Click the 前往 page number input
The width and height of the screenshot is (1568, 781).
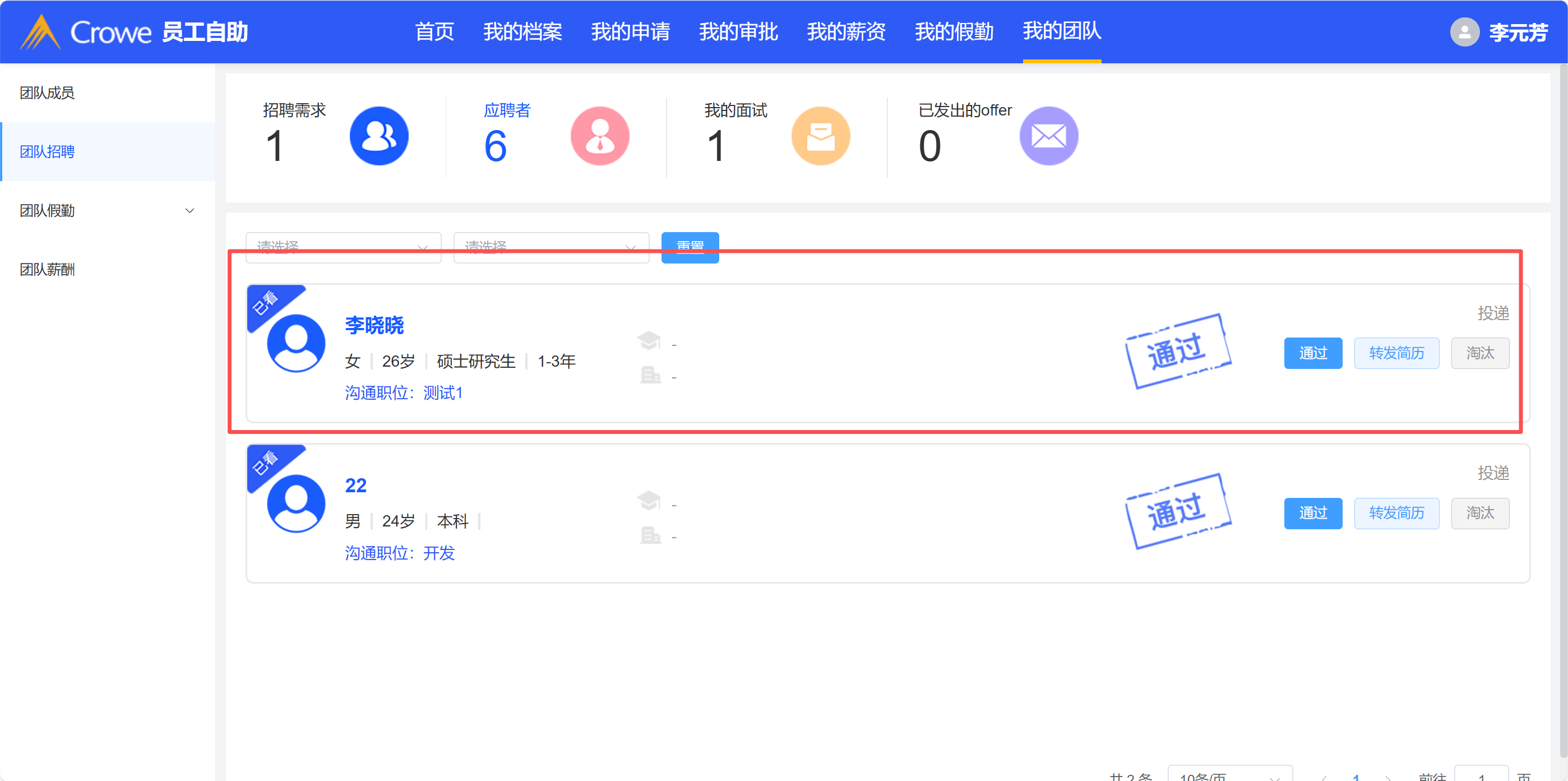(1481, 775)
